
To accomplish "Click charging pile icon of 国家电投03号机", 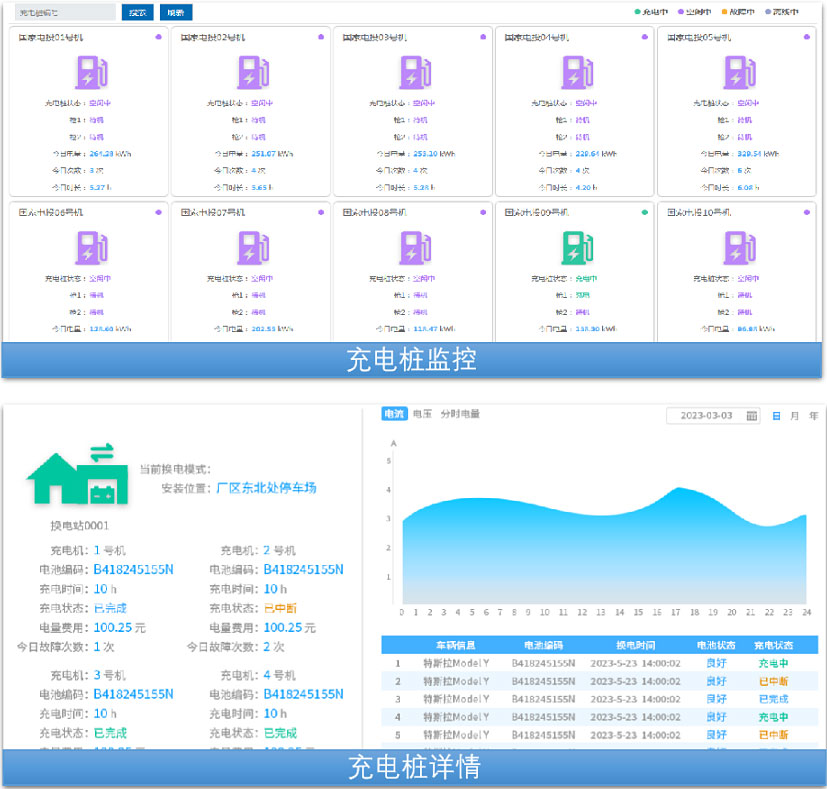I will (x=415, y=72).
